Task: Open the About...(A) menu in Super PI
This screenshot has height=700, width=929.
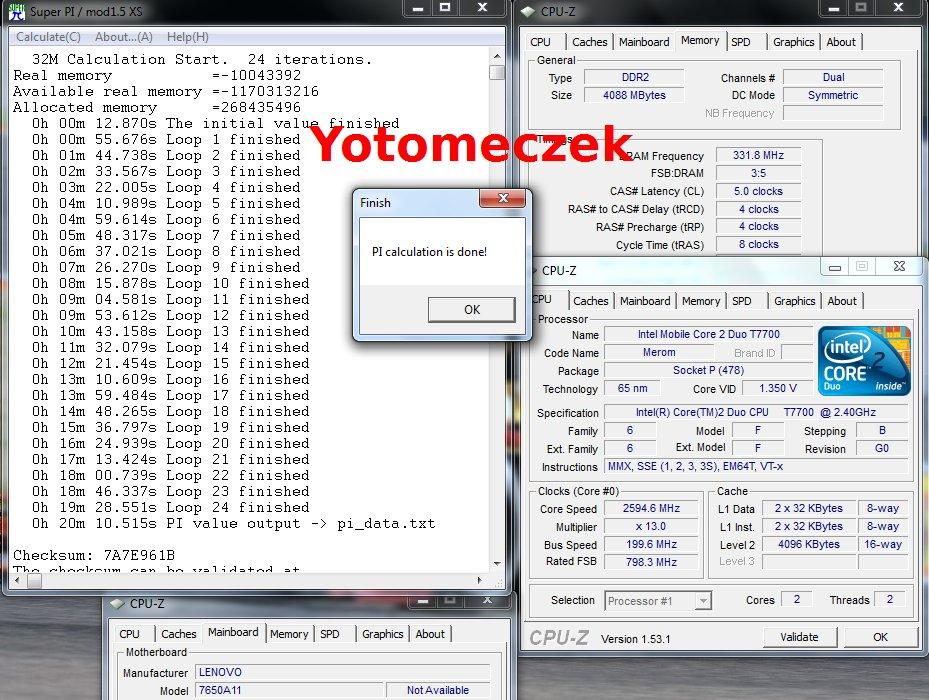Action: [x=124, y=37]
